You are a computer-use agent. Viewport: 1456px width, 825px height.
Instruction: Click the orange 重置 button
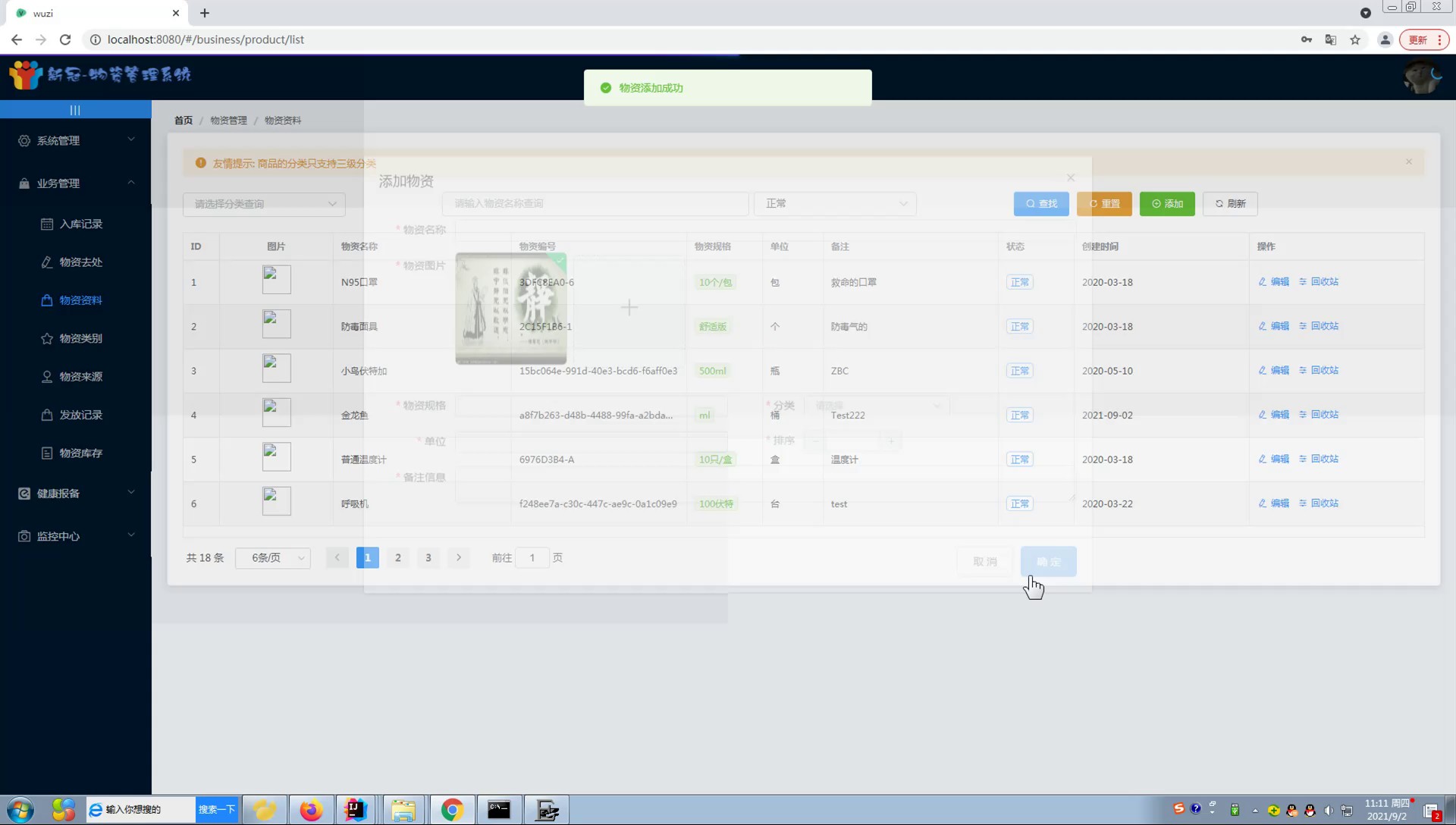pos(1103,204)
